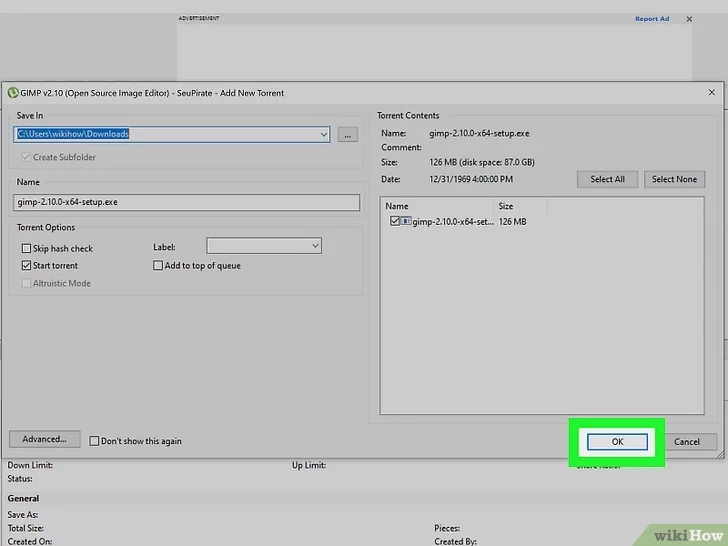Click the 'Status:' label in main window

pyautogui.click(x=20, y=478)
